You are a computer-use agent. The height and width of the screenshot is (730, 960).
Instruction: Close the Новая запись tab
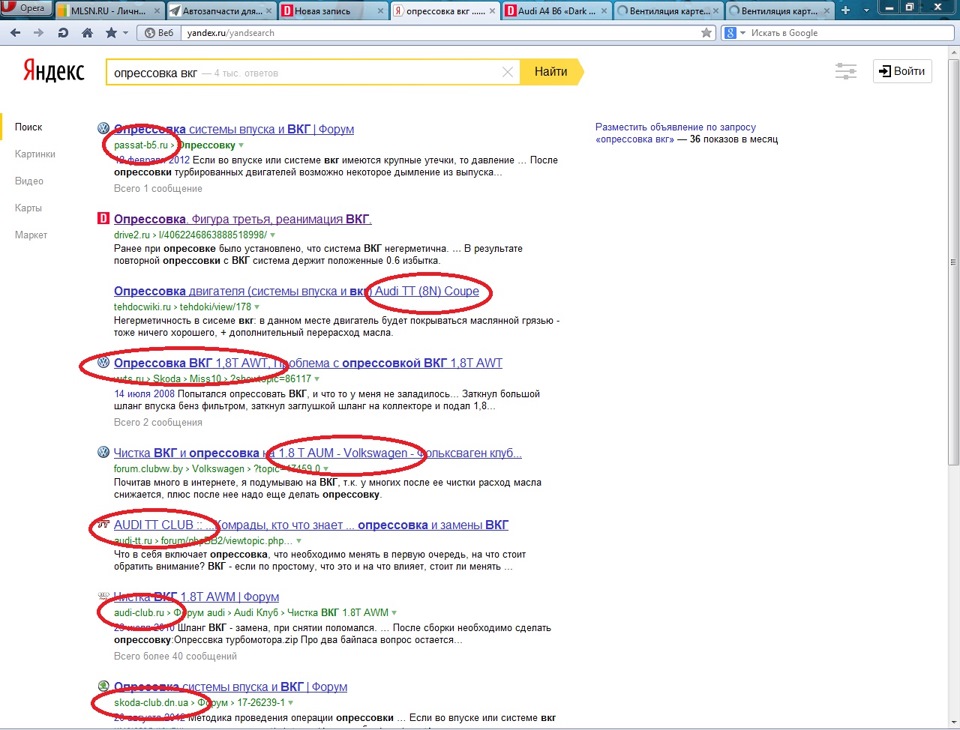380,11
